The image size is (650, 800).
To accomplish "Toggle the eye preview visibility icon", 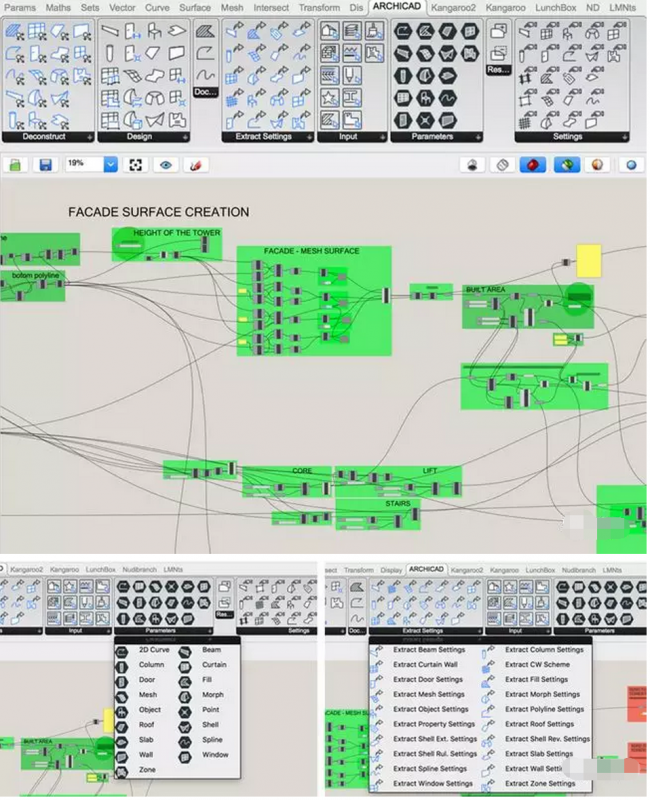I will click(166, 164).
